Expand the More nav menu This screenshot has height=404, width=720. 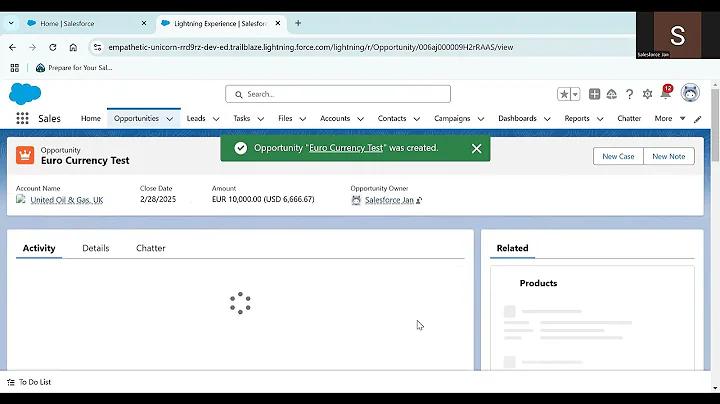[670, 118]
